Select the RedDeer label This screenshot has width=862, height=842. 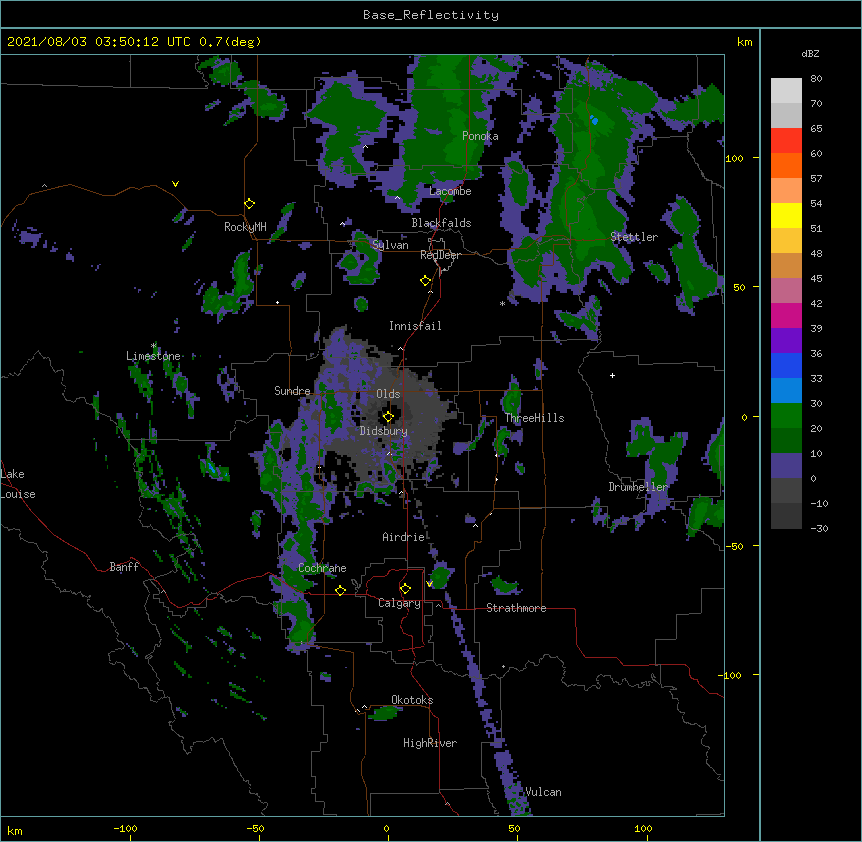click(x=440, y=255)
